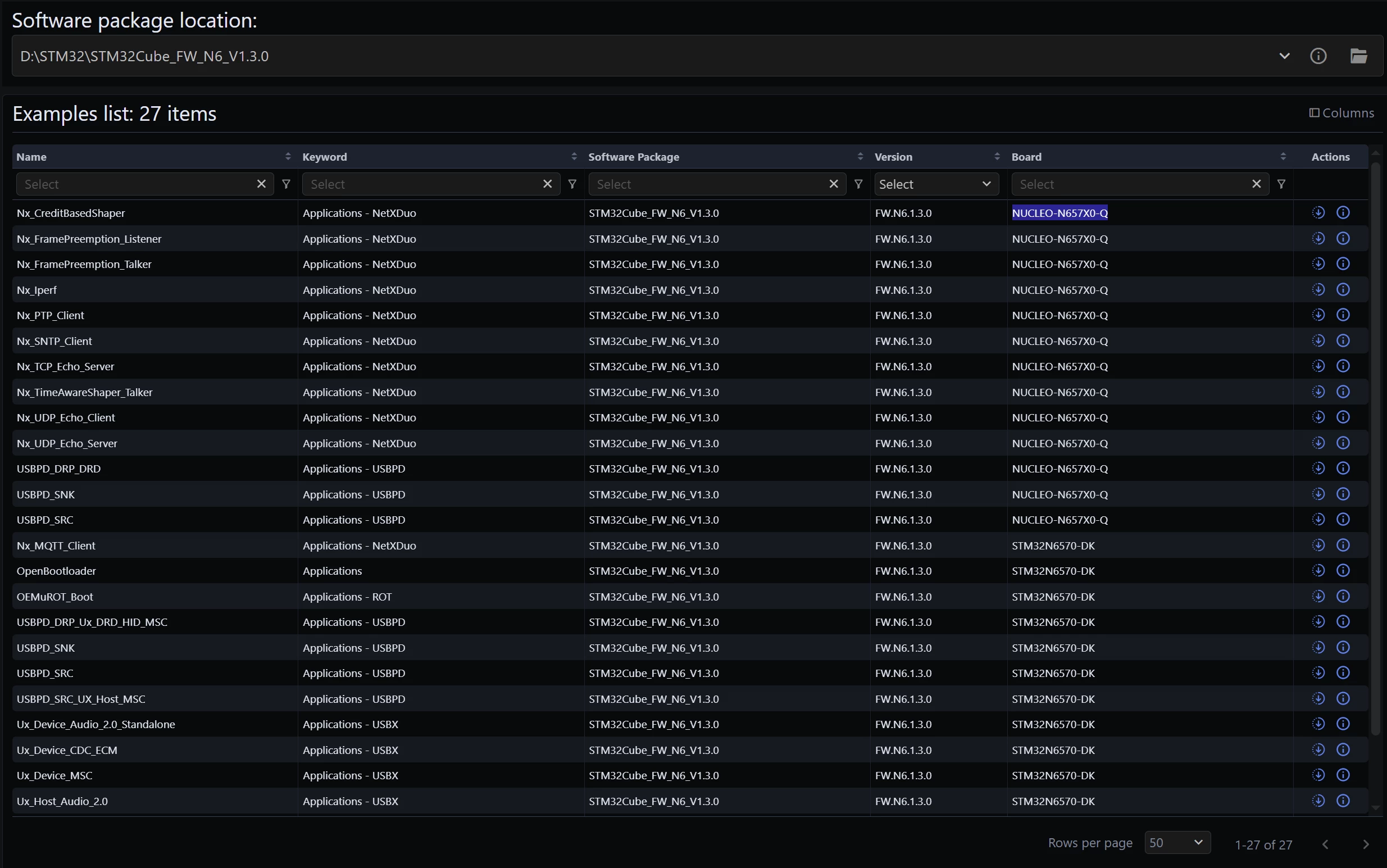Go to the next page arrow
The width and height of the screenshot is (1387, 868).
click(x=1366, y=844)
